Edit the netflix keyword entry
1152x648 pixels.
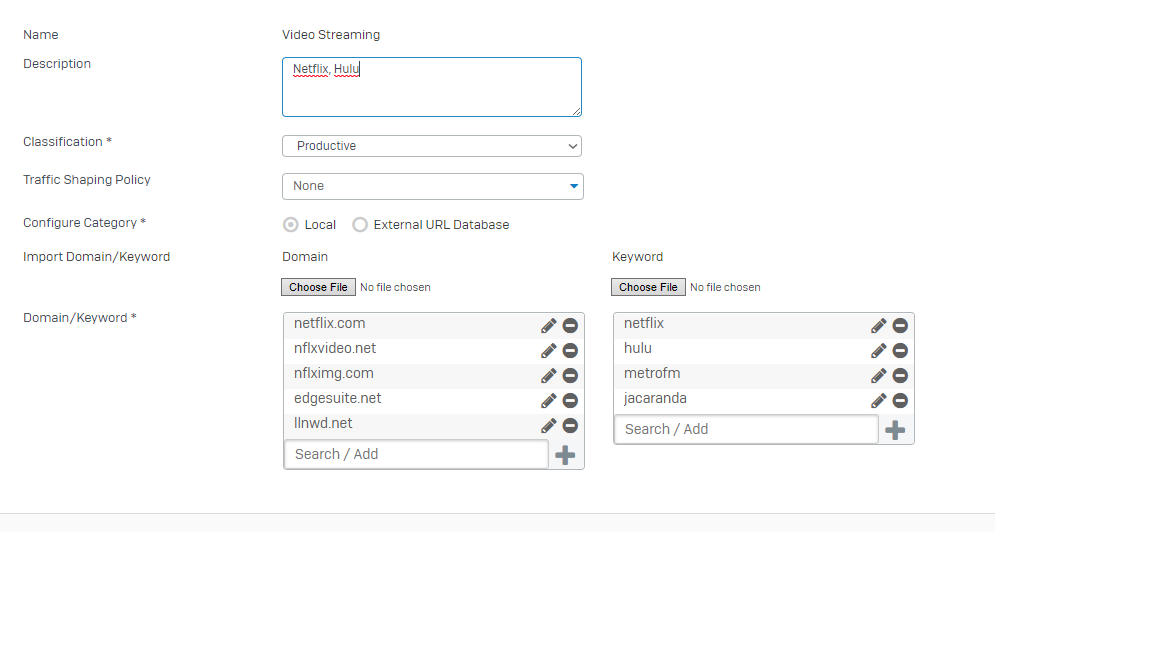pyautogui.click(x=879, y=325)
